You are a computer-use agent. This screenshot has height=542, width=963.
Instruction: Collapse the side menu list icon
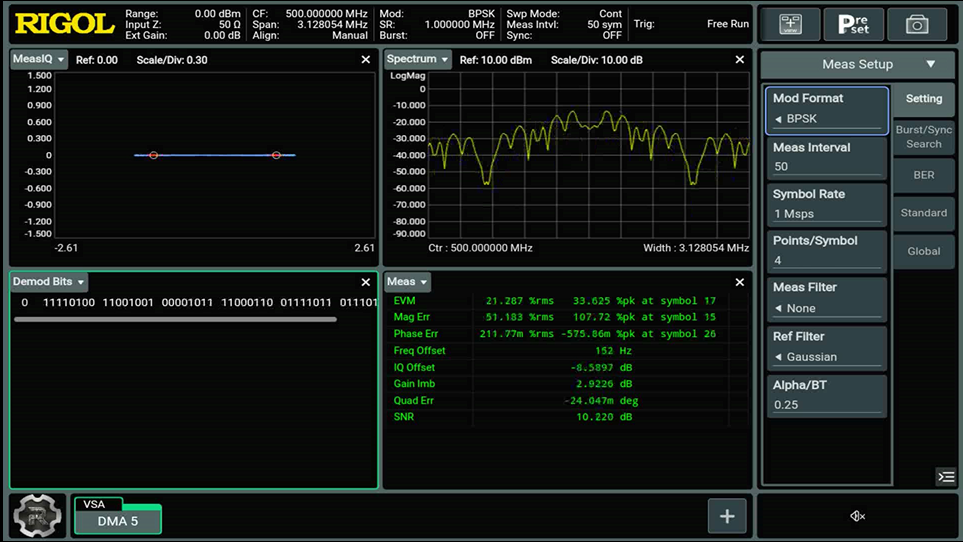[x=946, y=476]
